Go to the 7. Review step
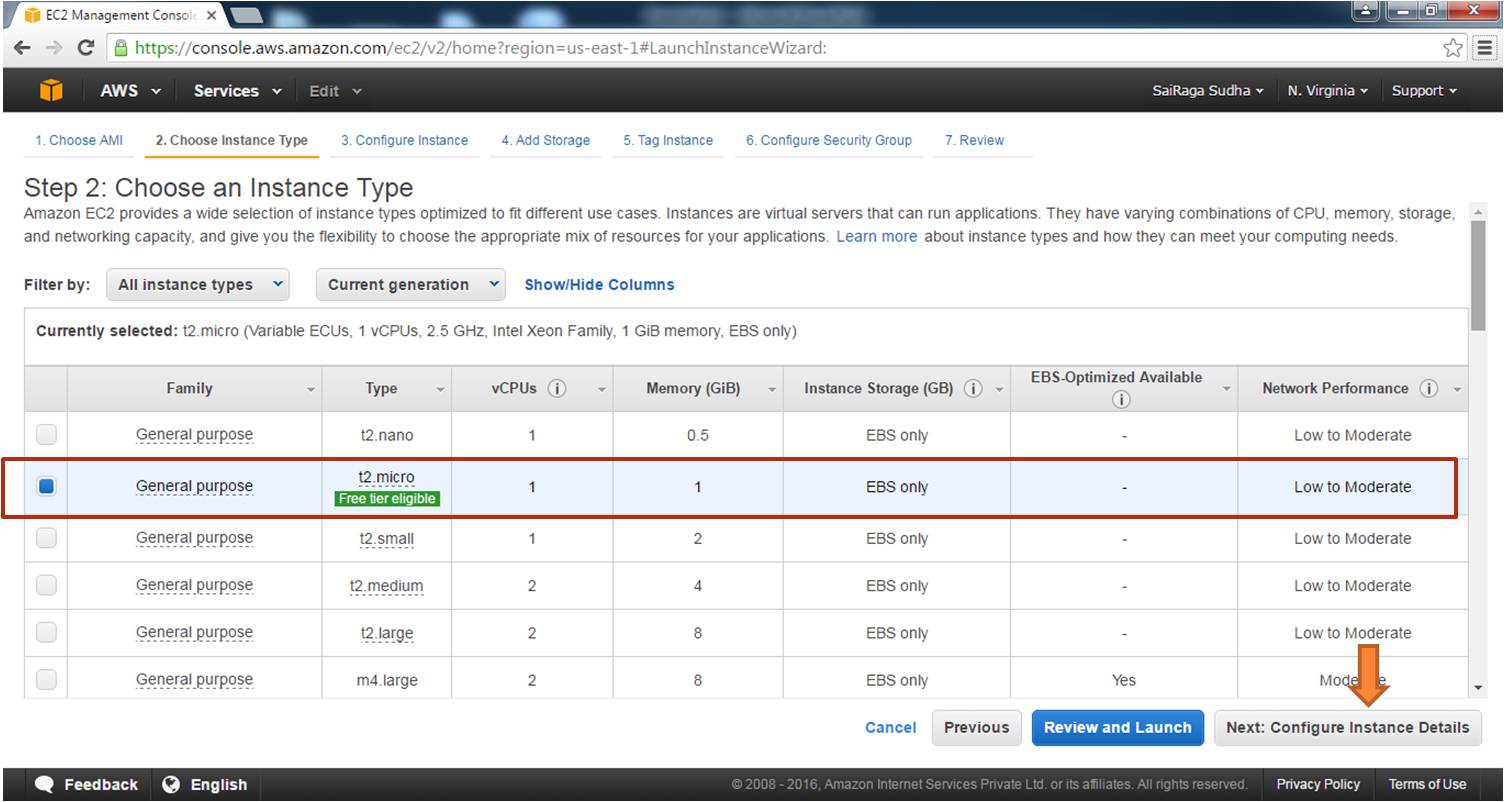This screenshot has height=802, width=1504. coord(974,140)
